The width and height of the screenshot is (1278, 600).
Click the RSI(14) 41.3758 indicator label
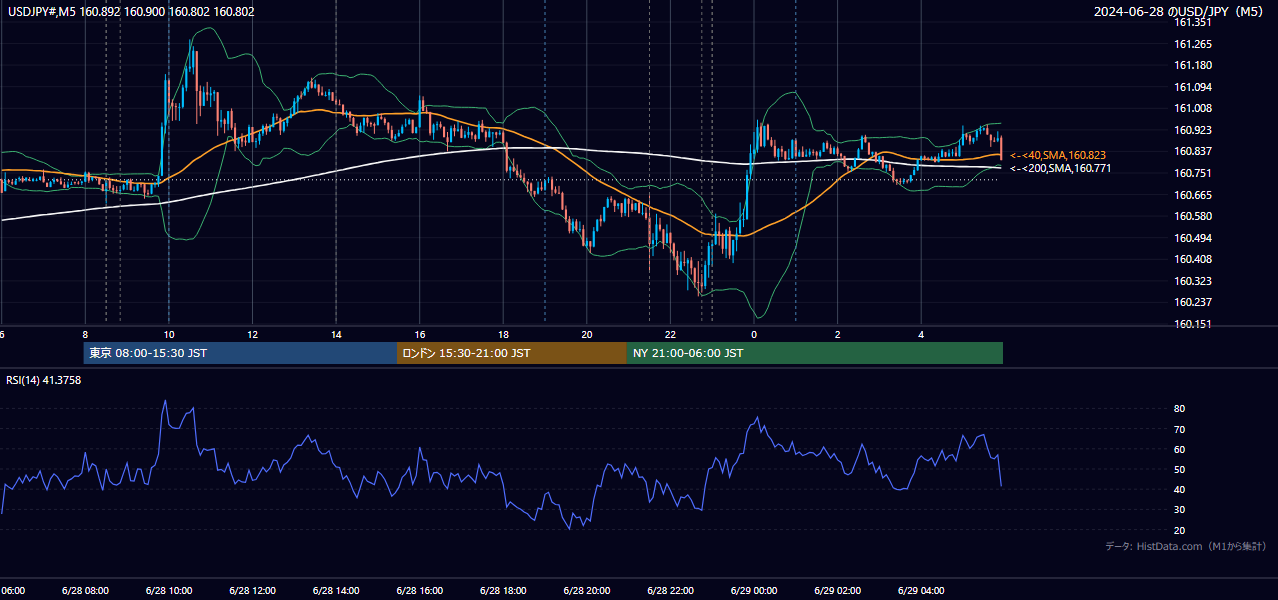tap(44, 380)
